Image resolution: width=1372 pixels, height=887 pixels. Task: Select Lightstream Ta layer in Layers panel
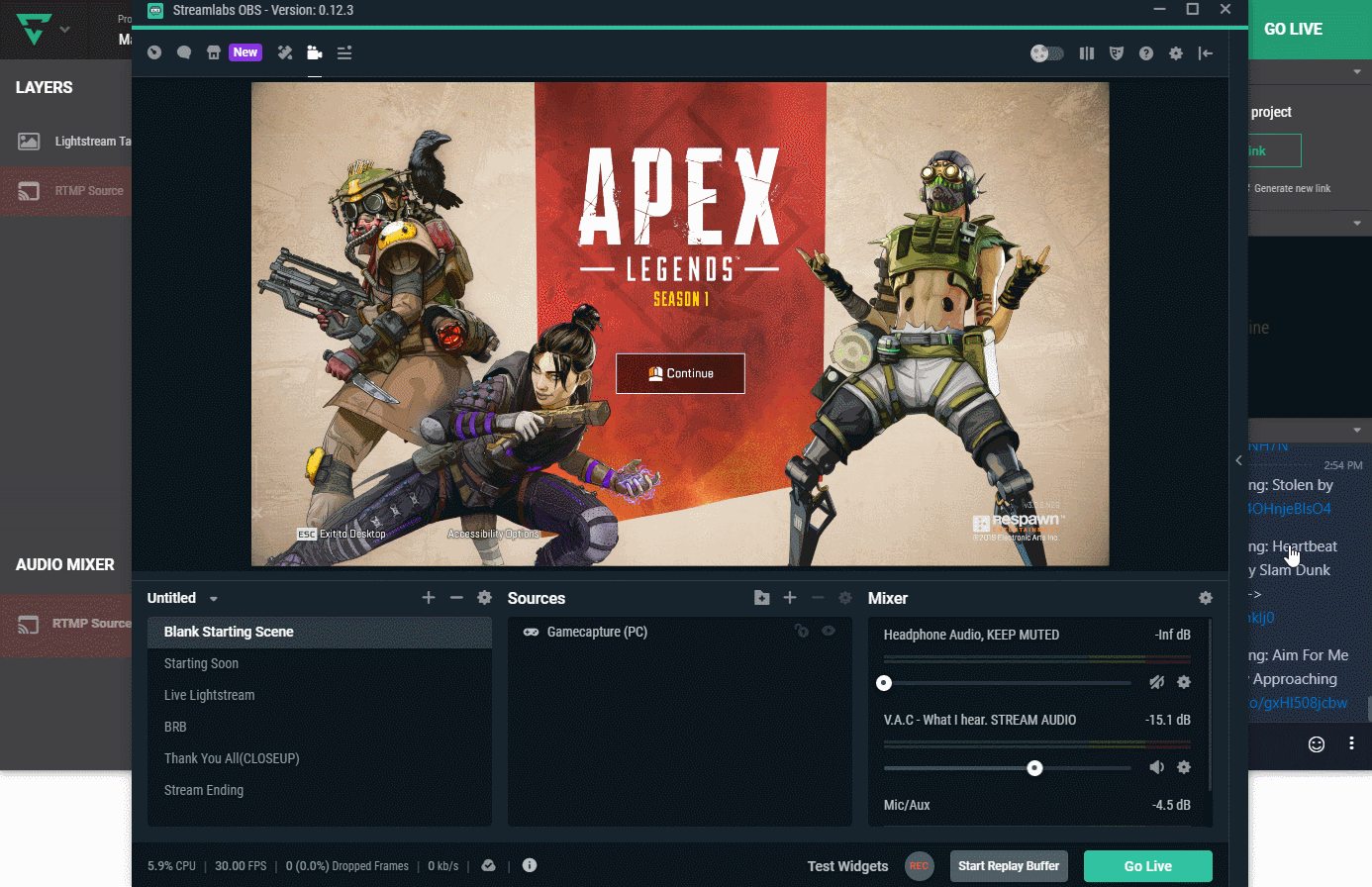(65, 142)
